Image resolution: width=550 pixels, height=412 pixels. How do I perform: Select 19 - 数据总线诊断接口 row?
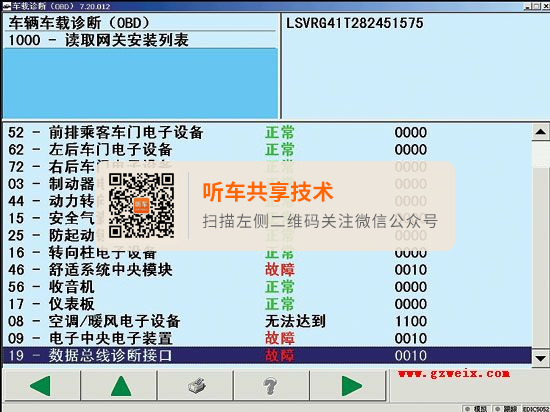pyautogui.click(x=267, y=356)
